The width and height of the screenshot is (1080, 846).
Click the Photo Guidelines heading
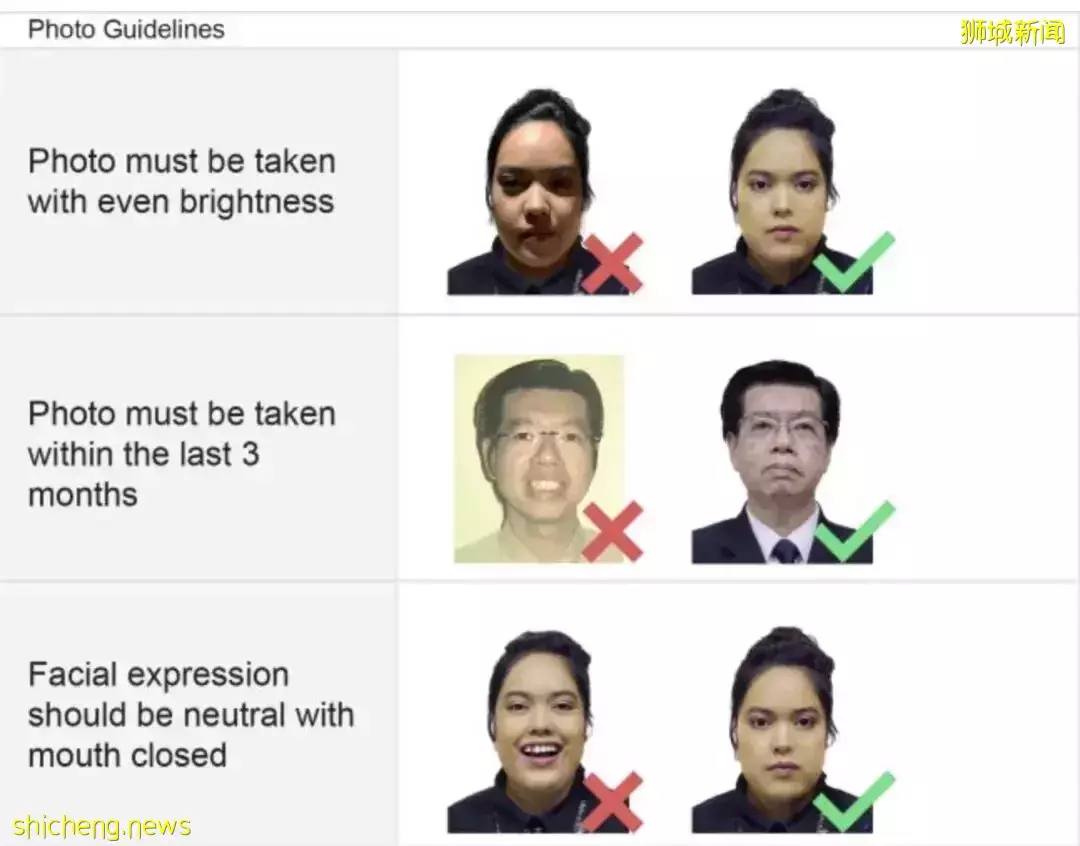126,29
